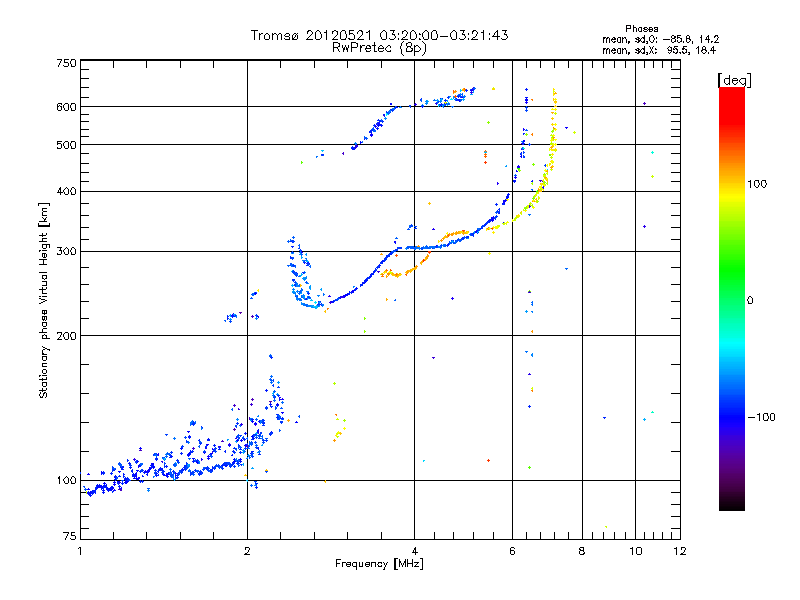Click the plot title 'Tromsø 20120521 03:20:00-03:21:43'
Screen dimensions: 800x600
[x=380, y=35]
